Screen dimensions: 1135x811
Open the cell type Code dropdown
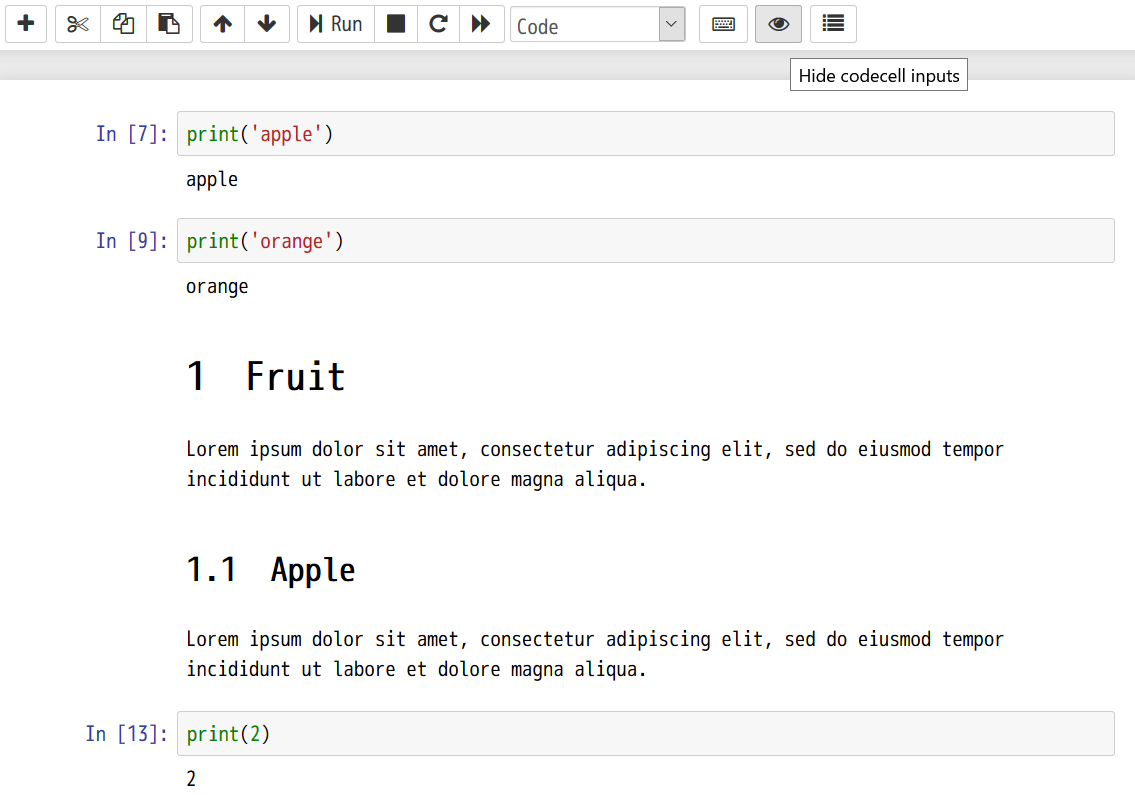click(597, 25)
